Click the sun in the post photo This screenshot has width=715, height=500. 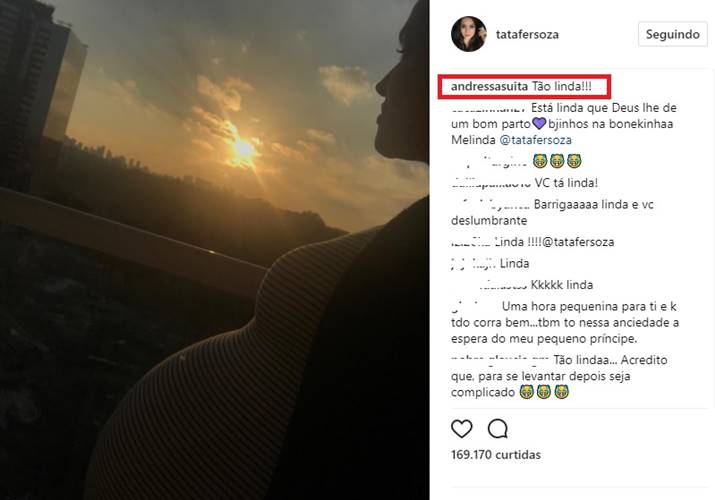(243, 147)
